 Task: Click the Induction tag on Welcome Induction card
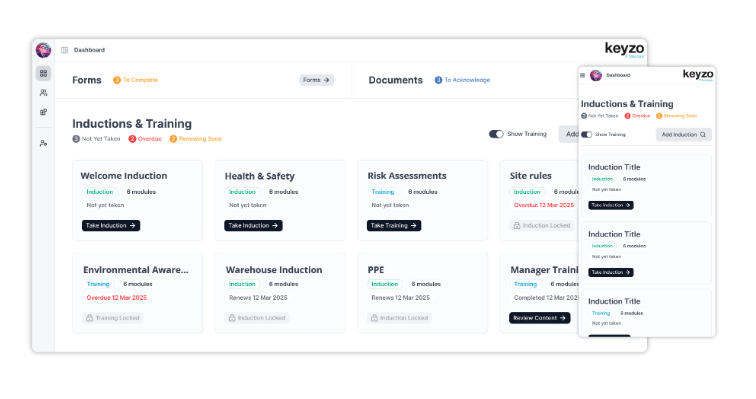[100, 192]
